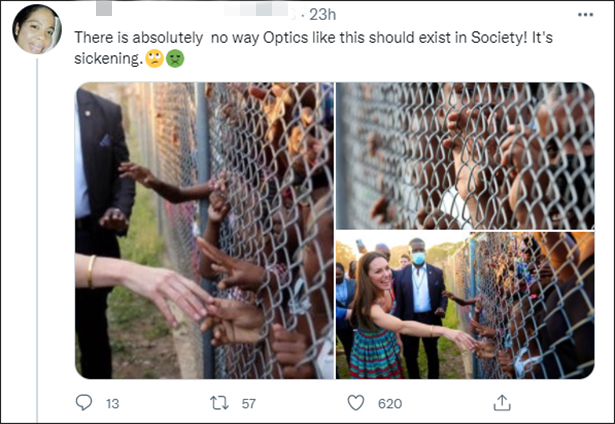
Task: Open the top-right fence close-up photo
Action: click(x=465, y=155)
